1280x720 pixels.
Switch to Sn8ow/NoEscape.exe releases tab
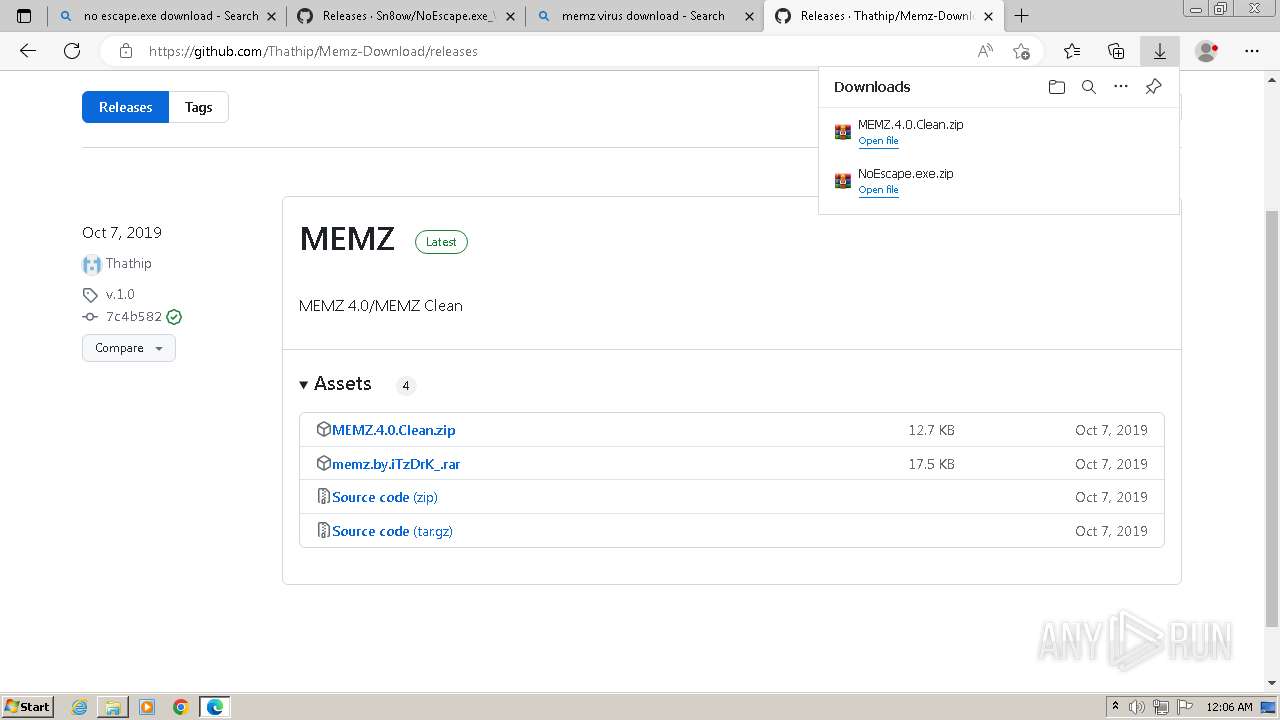[406, 16]
